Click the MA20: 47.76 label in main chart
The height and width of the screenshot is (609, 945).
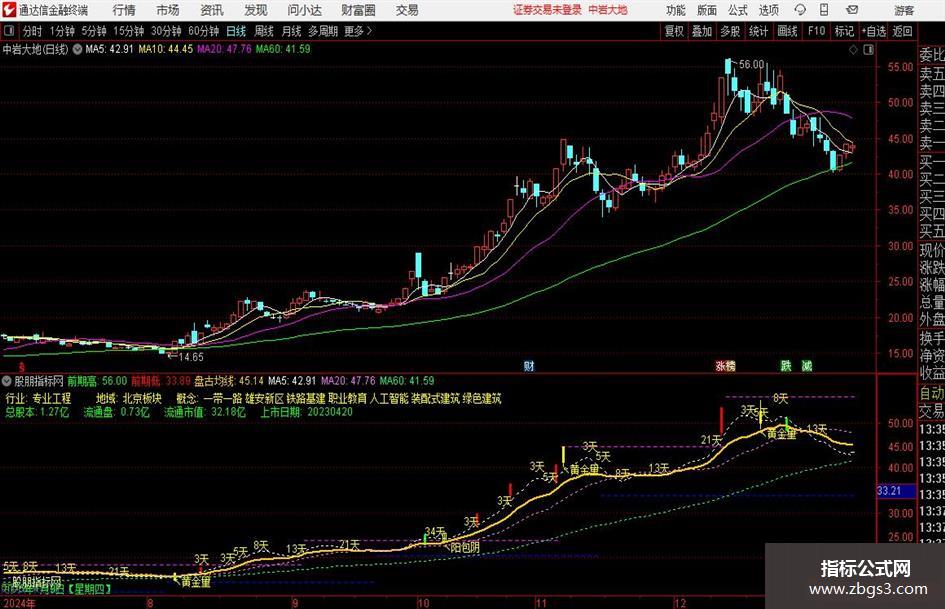pyautogui.click(x=224, y=49)
